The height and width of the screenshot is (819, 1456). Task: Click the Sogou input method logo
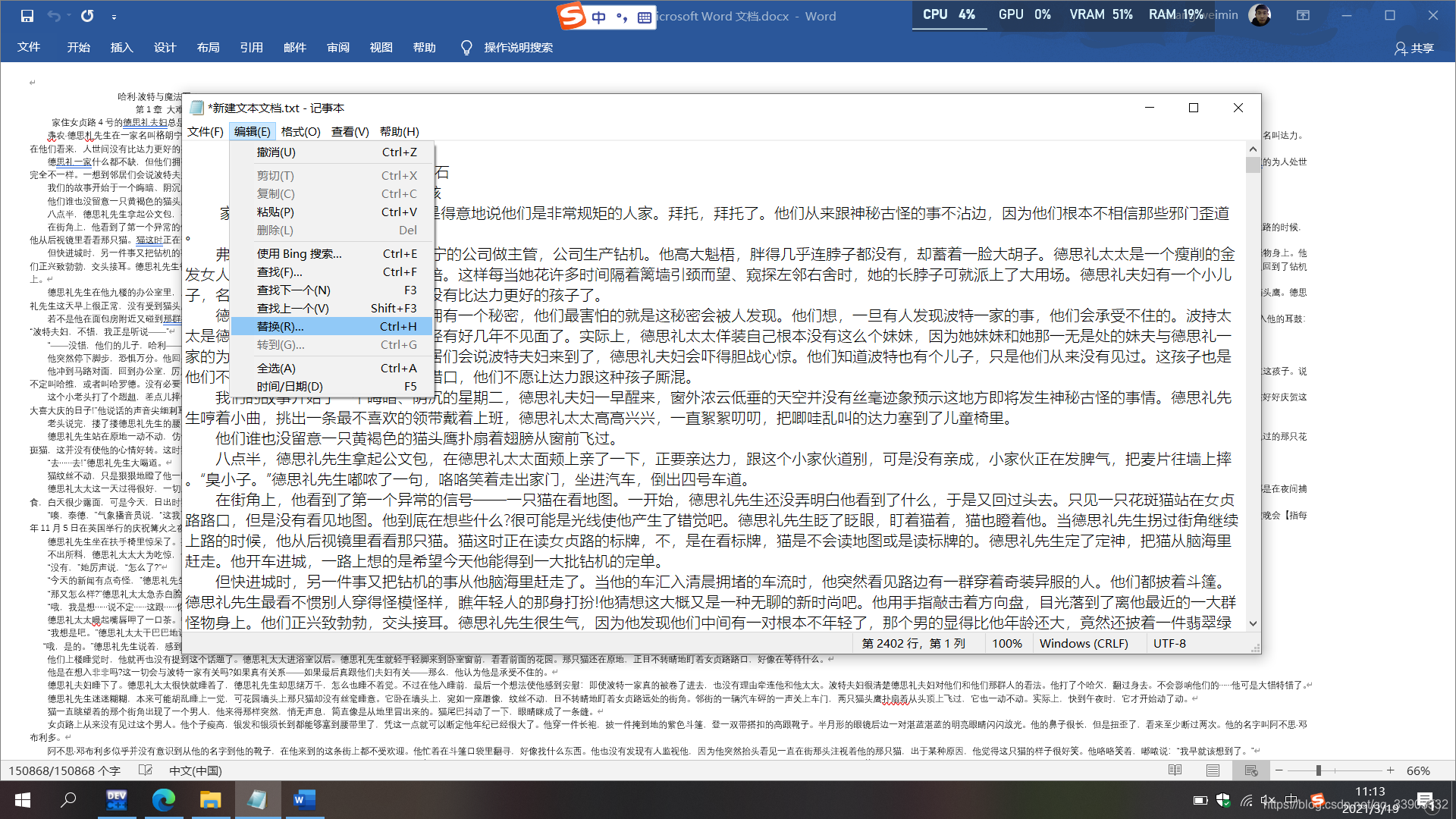point(572,15)
